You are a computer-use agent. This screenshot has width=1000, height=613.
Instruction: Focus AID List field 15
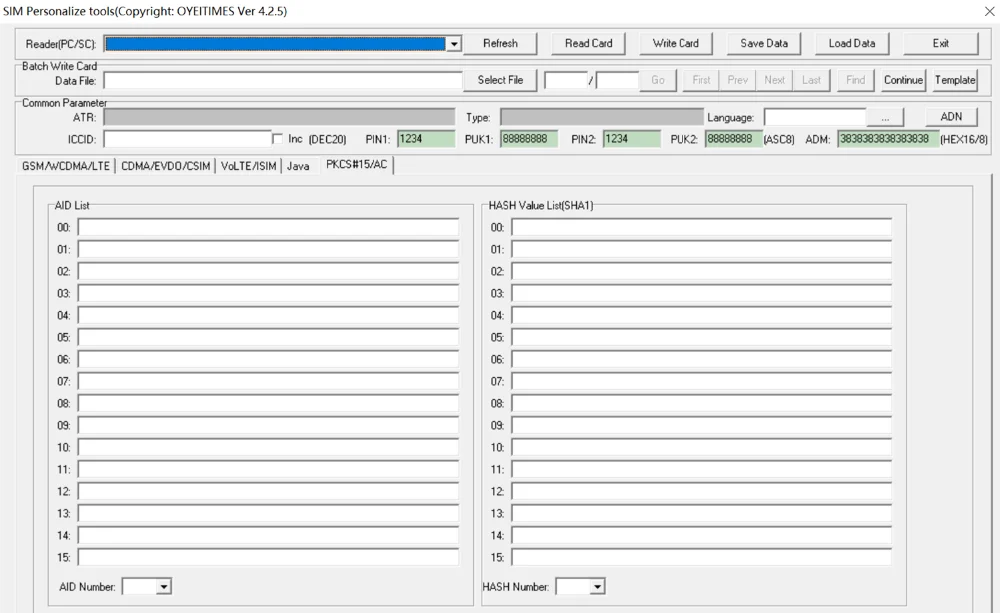point(268,558)
